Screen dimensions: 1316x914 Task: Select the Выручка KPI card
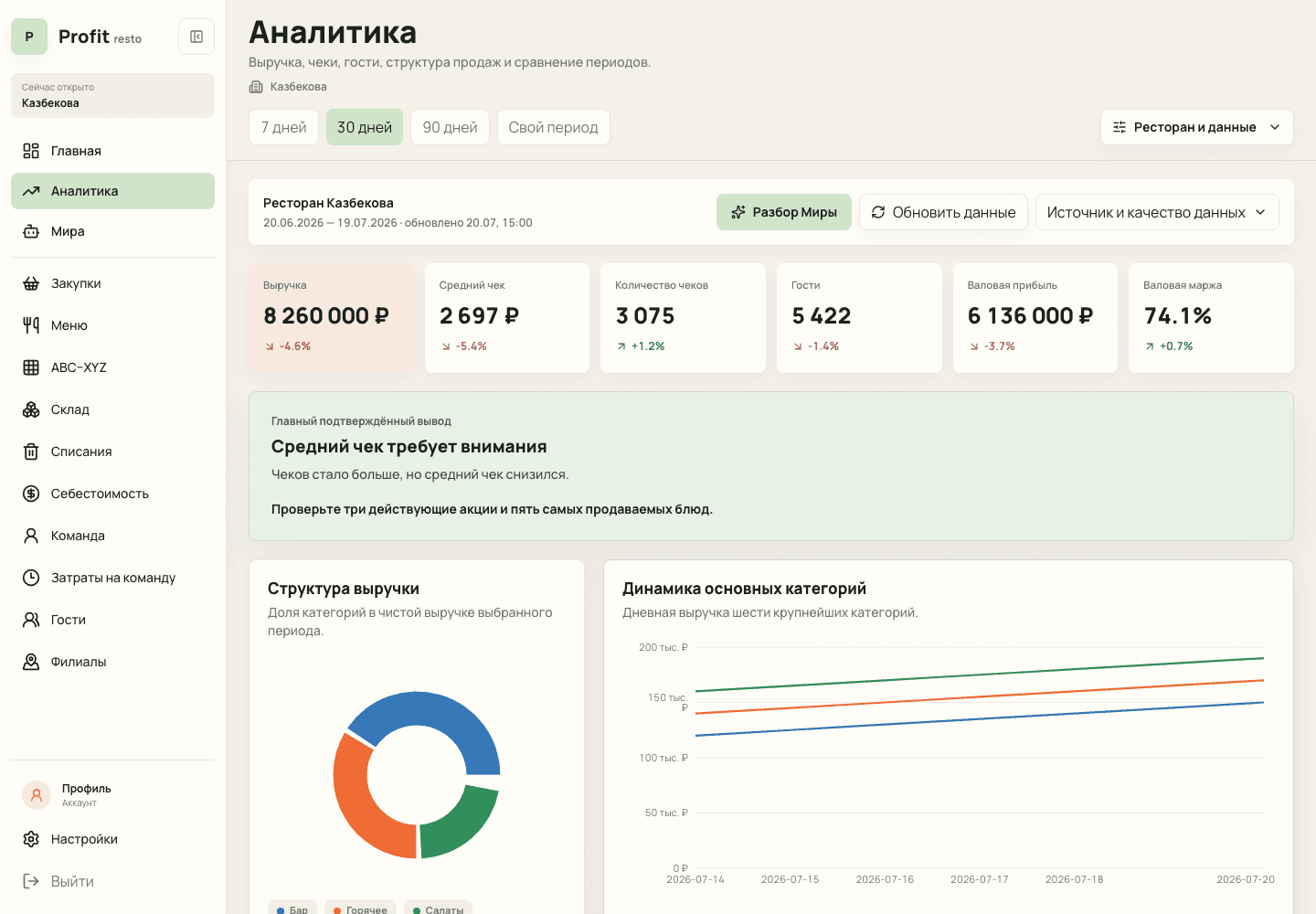pos(331,318)
